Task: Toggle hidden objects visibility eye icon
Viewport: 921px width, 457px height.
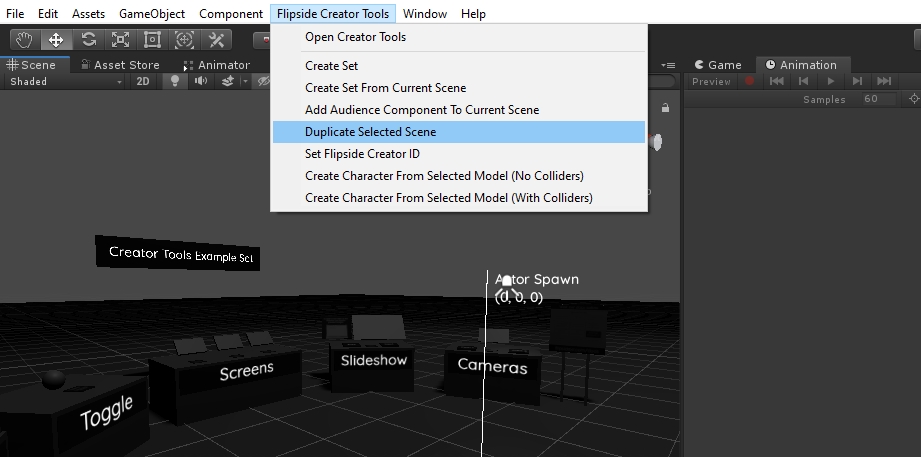Action: (x=263, y=81)
